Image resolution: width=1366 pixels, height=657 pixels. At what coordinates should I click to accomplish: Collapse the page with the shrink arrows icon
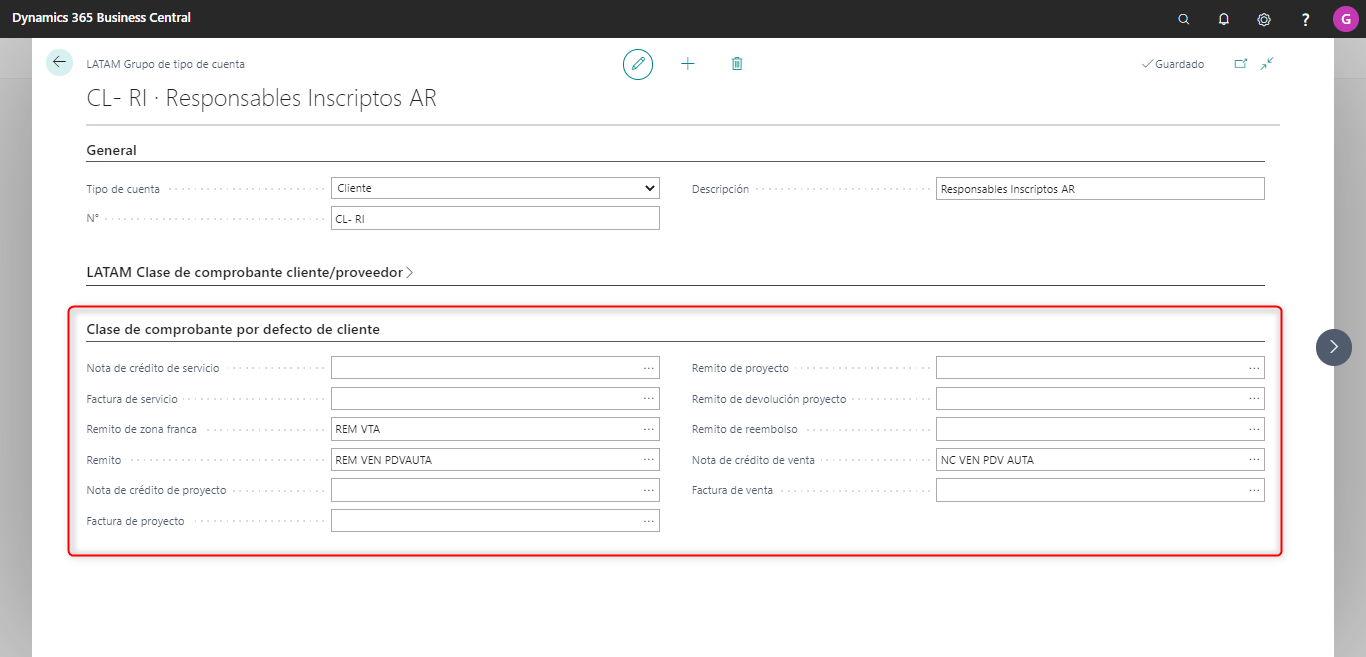pos(1267,64)
